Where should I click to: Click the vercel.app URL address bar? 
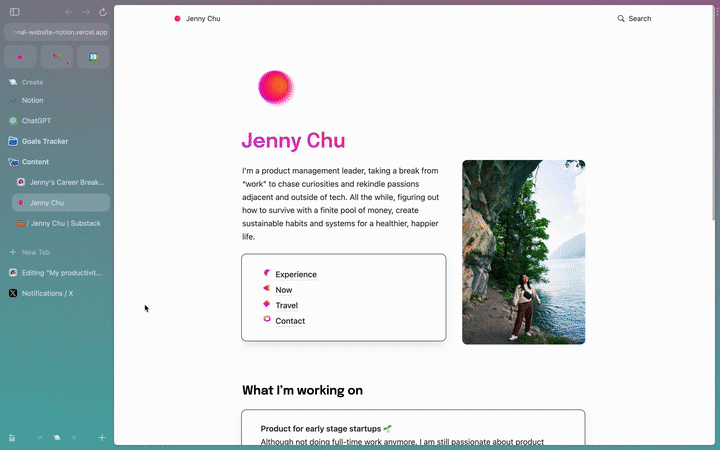click(57, 32)
